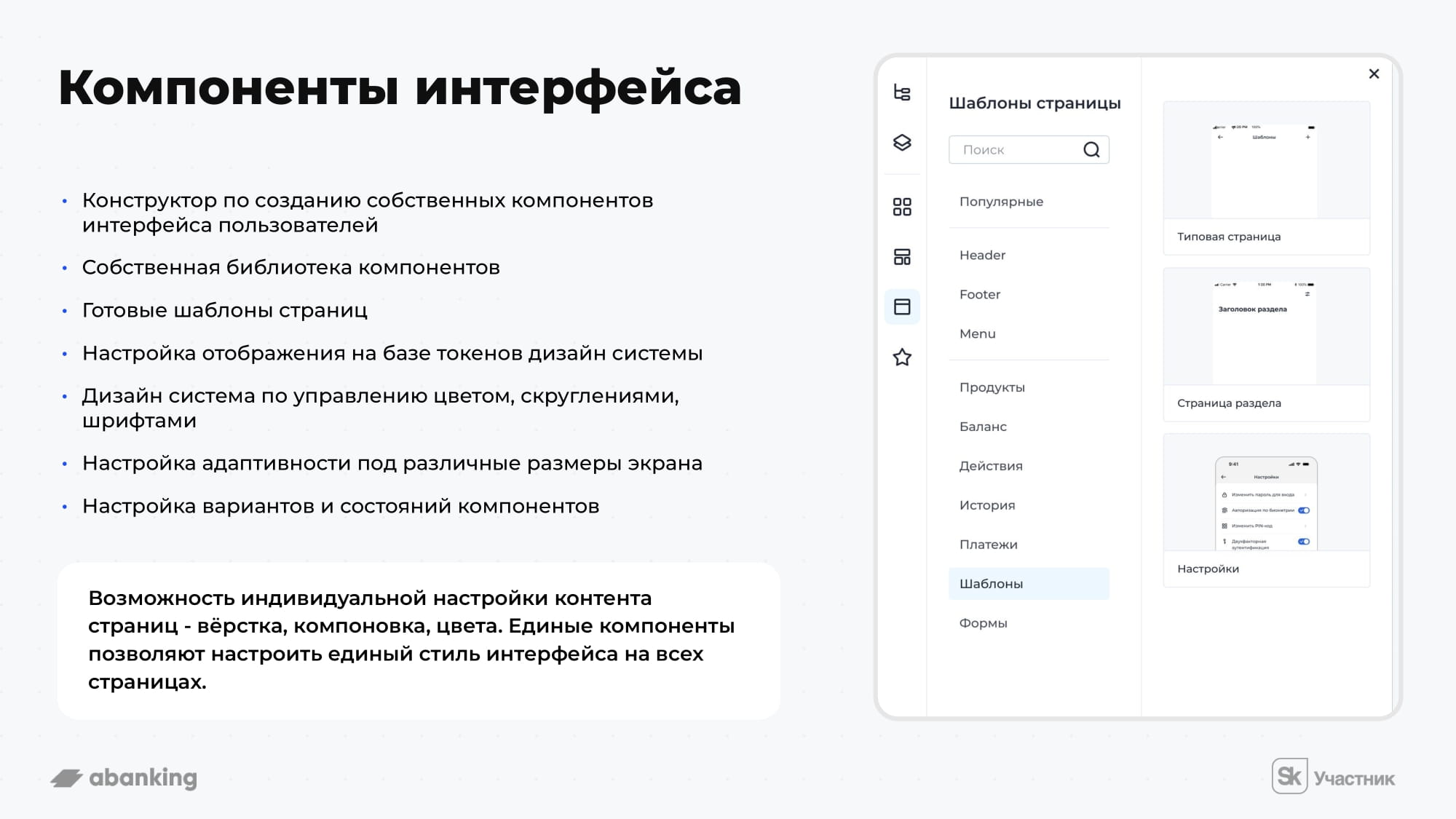Open the Платежи category
Screen dimensions: 1456x819
(x=988, y=545)
